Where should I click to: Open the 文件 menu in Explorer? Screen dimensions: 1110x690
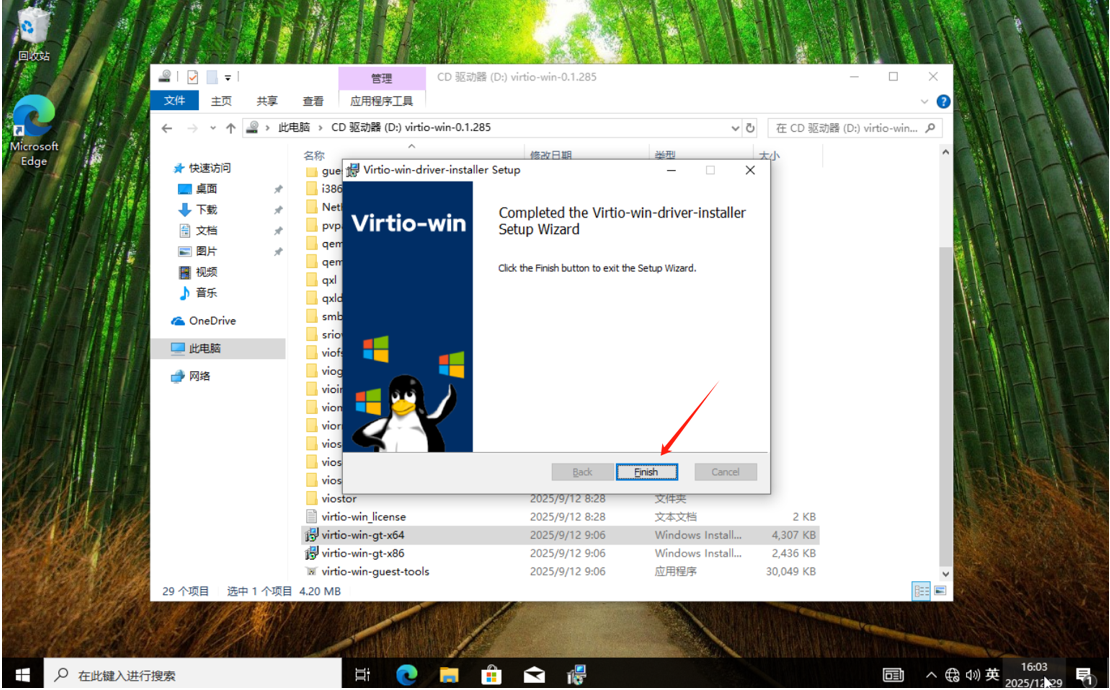tap(175, 101)
